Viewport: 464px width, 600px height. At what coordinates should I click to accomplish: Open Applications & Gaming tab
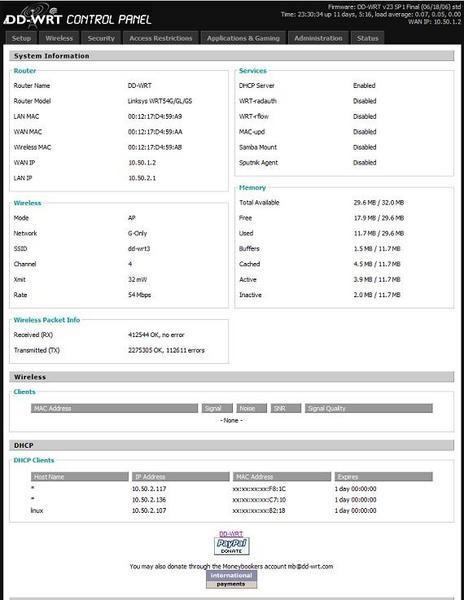point(243,38)
